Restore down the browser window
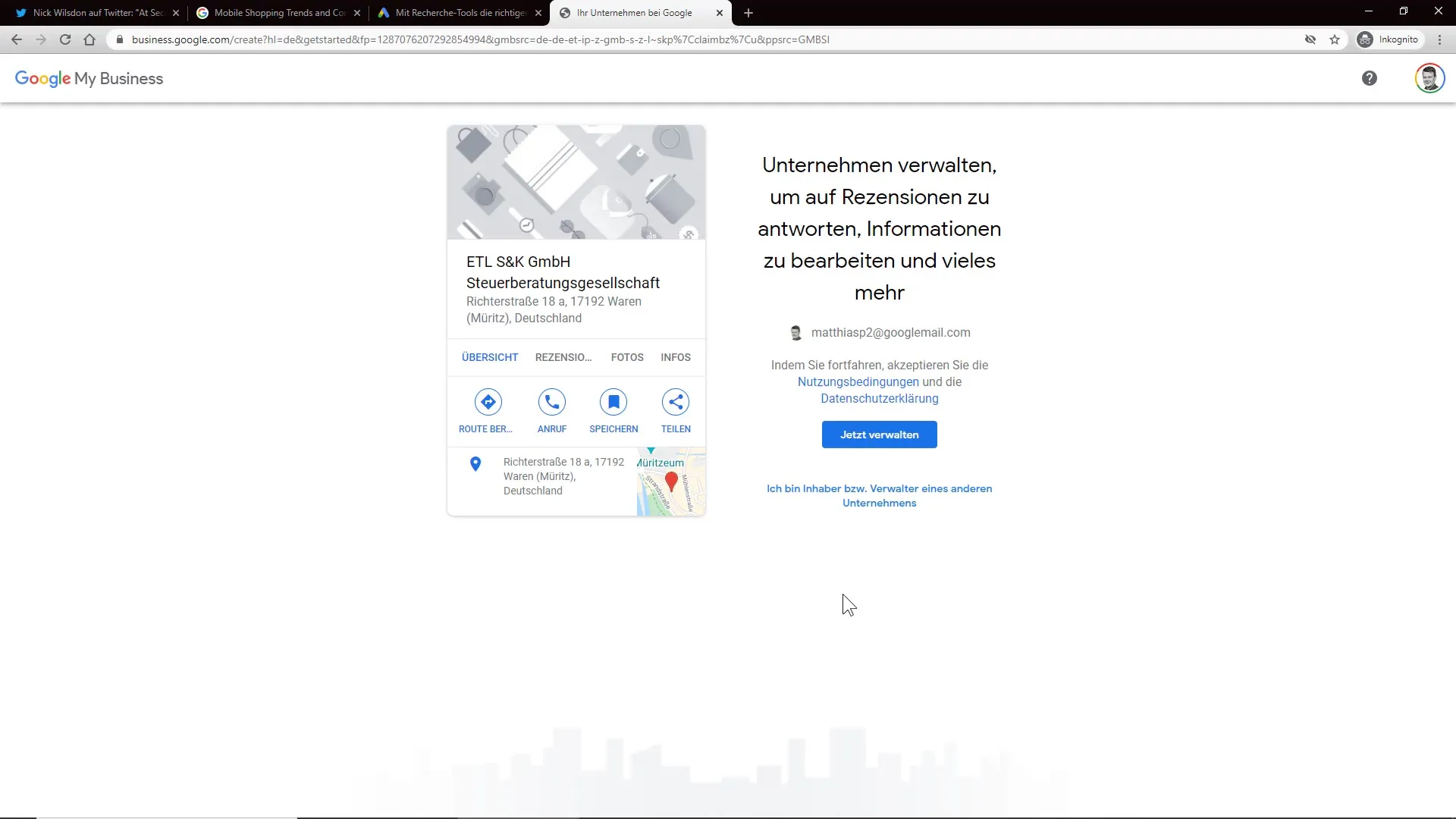 pos(1404,11)
